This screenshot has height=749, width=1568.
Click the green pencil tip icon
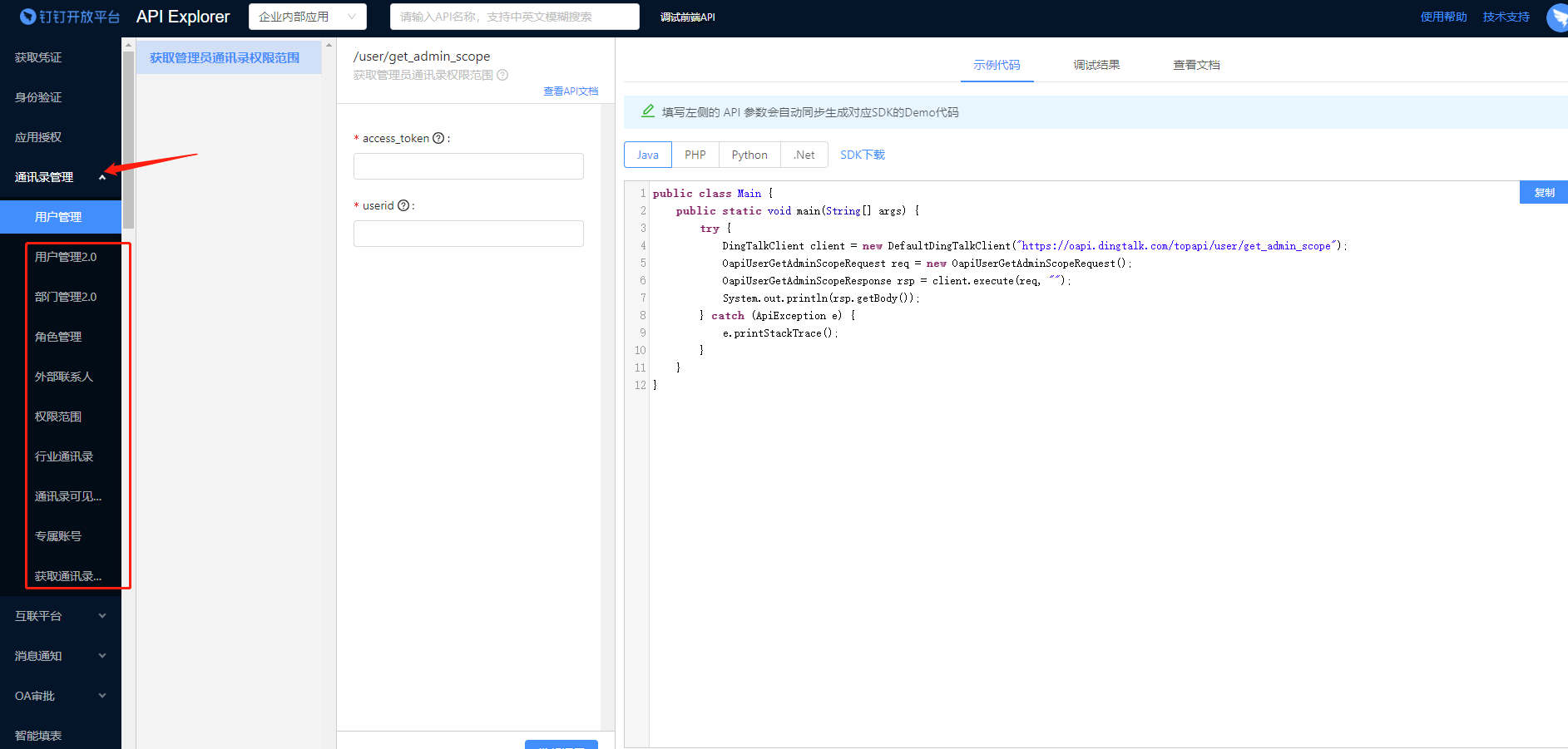pyautogui.click(x=648, y=111)
